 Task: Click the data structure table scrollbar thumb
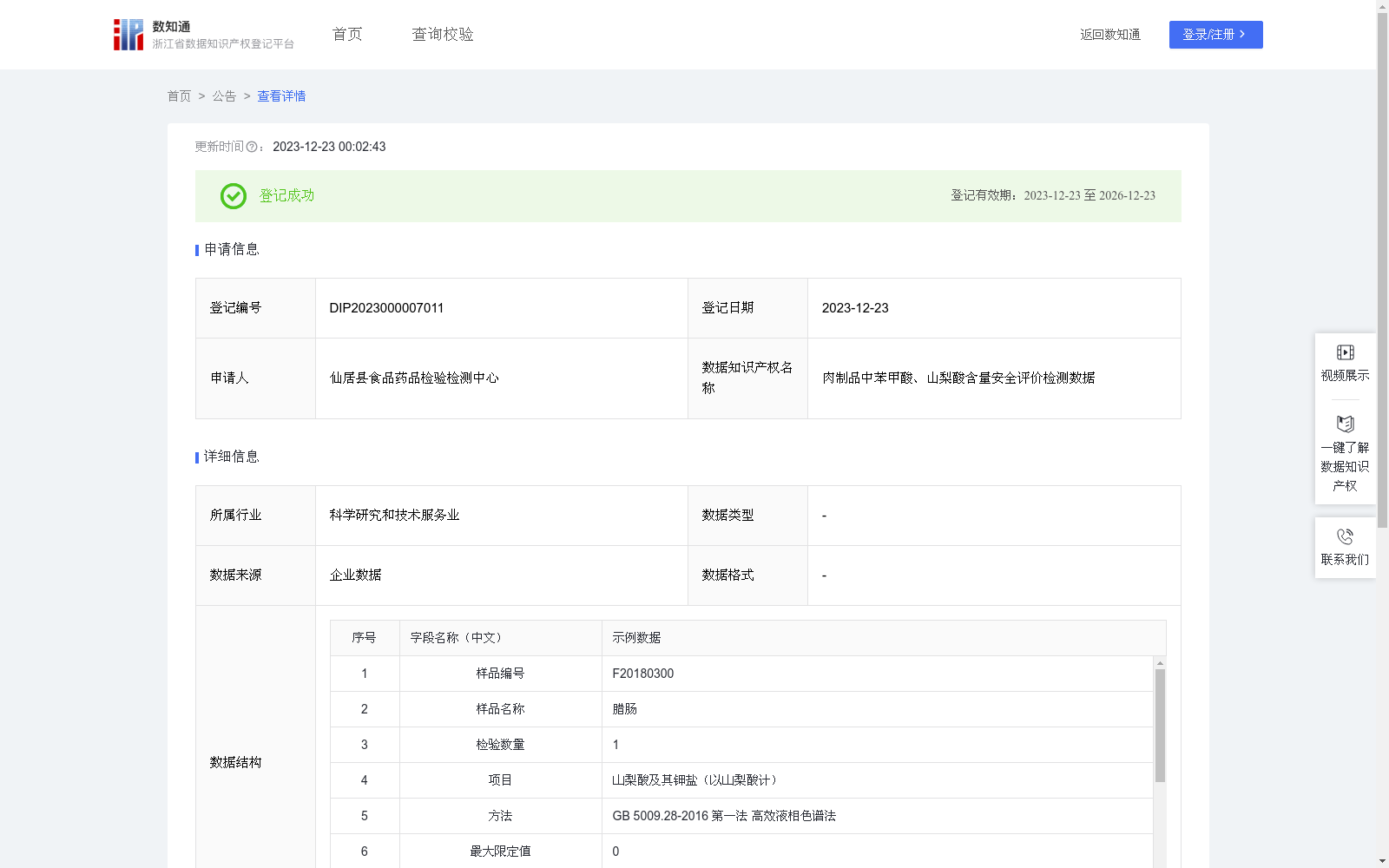coord(1160,725)
